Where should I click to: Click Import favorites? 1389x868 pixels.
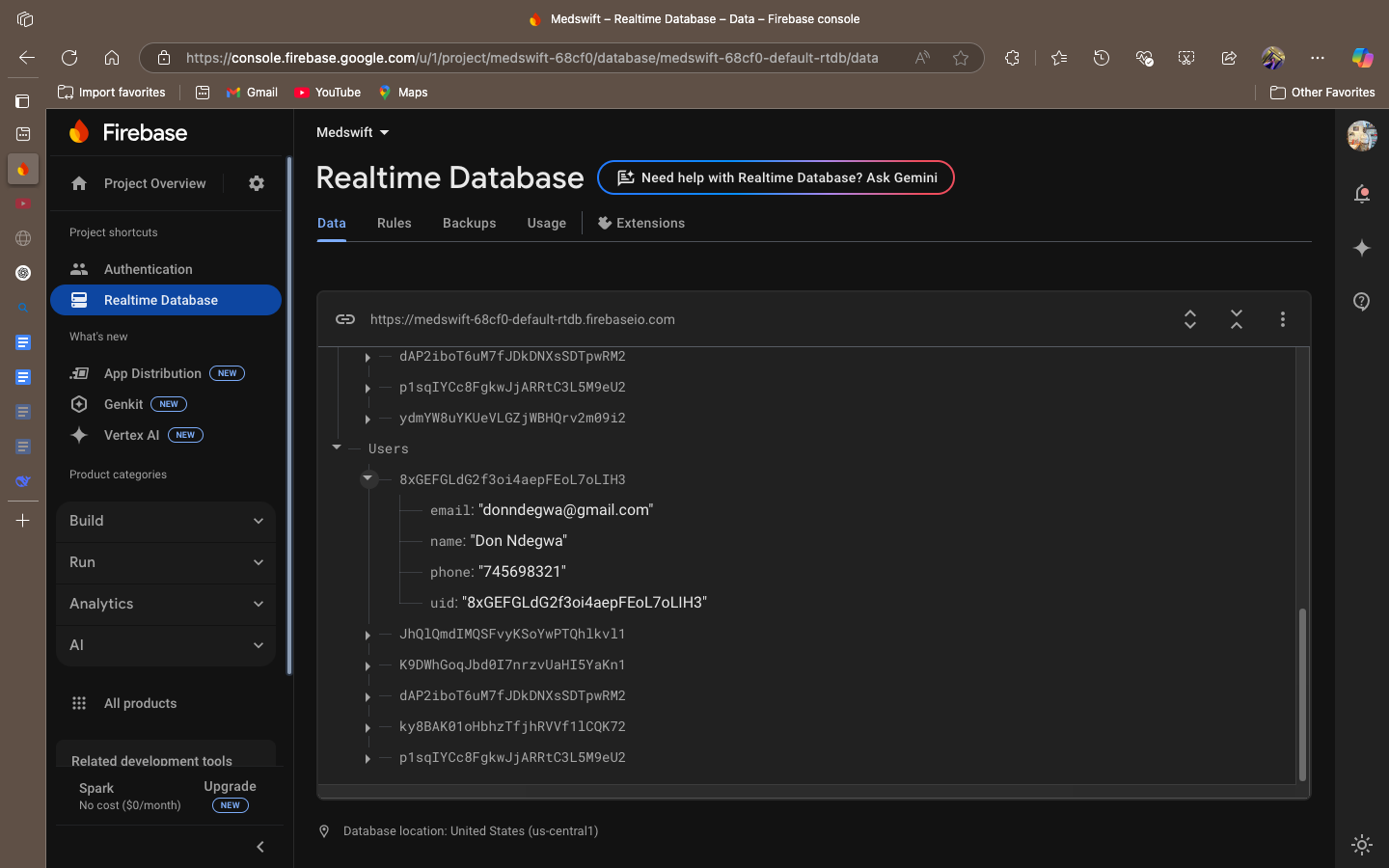(112, 93)
